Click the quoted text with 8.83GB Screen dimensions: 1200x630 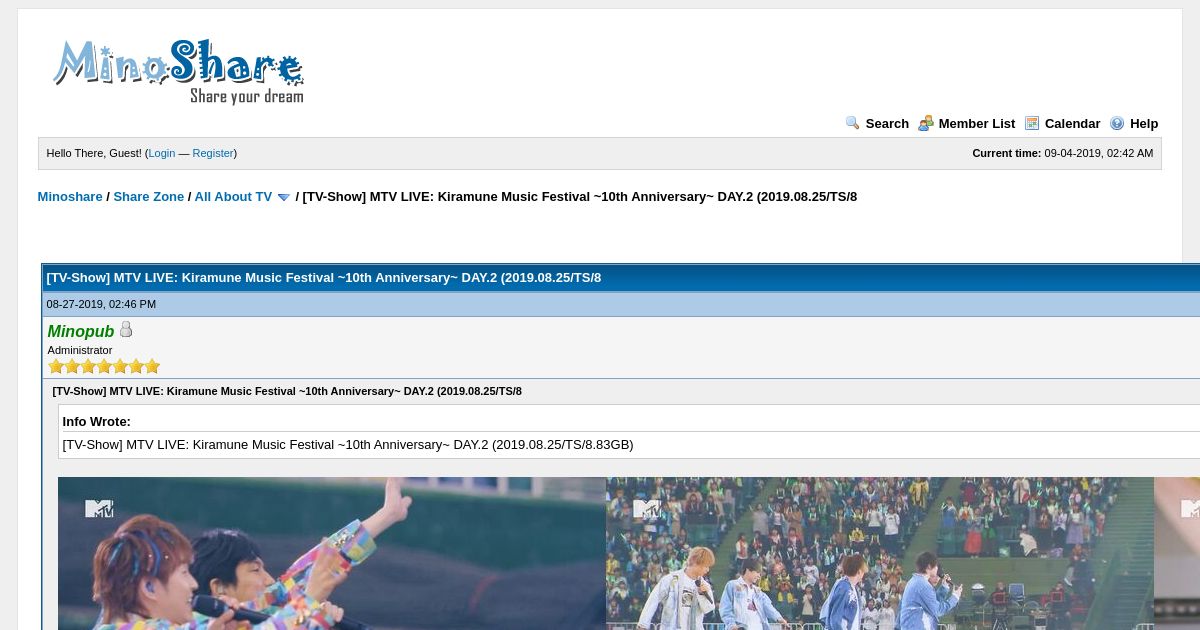point(348,445)
